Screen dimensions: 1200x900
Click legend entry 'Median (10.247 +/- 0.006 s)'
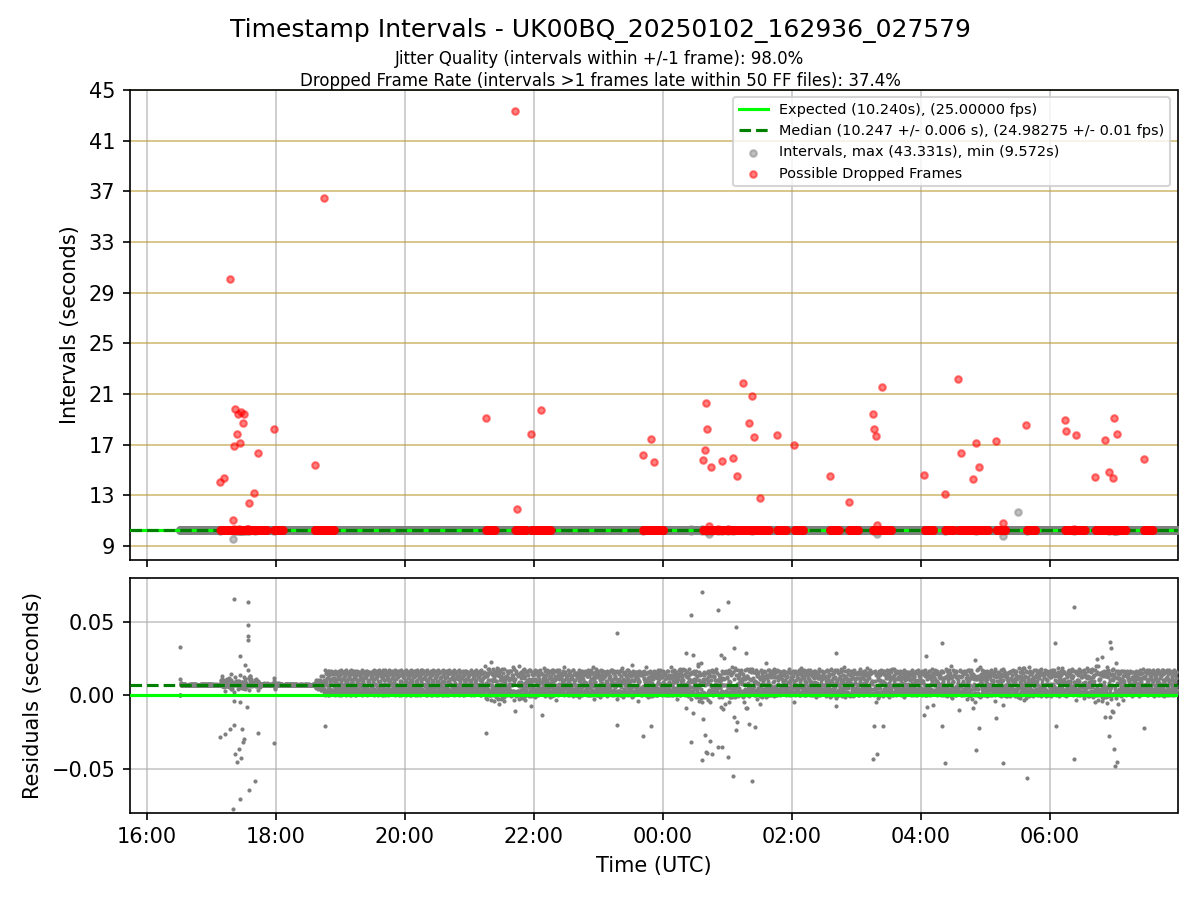point(971,130)
